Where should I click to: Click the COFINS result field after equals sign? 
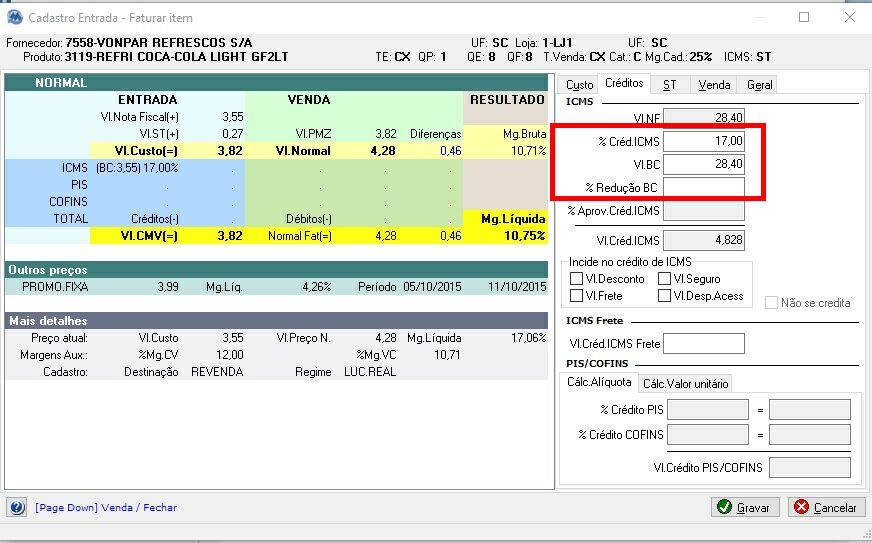point(810,435)
